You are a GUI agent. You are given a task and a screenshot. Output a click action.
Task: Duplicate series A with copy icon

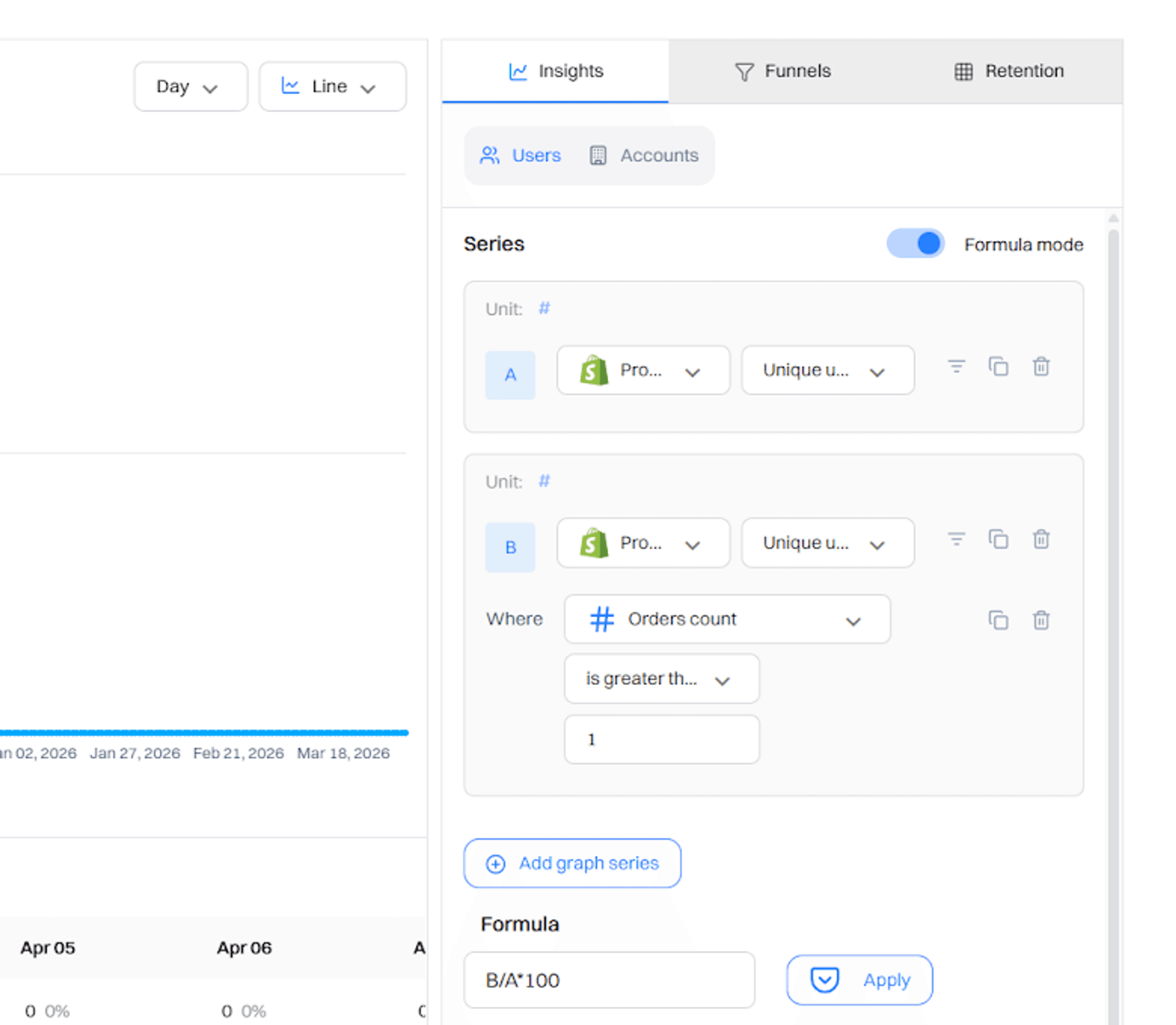pos(998,366)
